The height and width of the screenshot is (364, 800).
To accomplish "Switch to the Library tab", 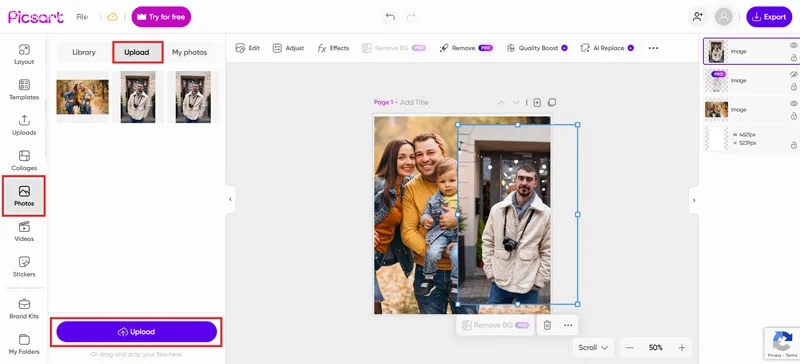I will (84, 52).
